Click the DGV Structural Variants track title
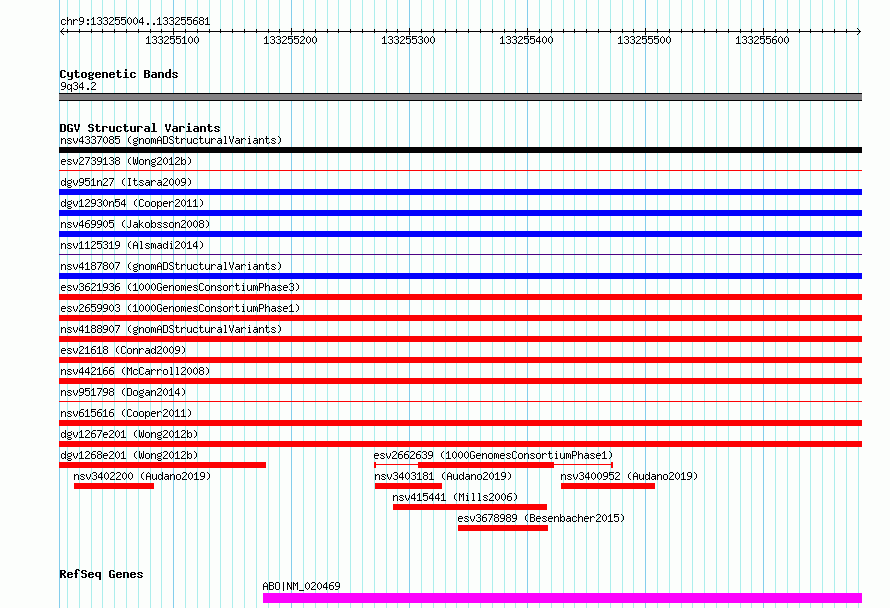 [x=140, y=128]
